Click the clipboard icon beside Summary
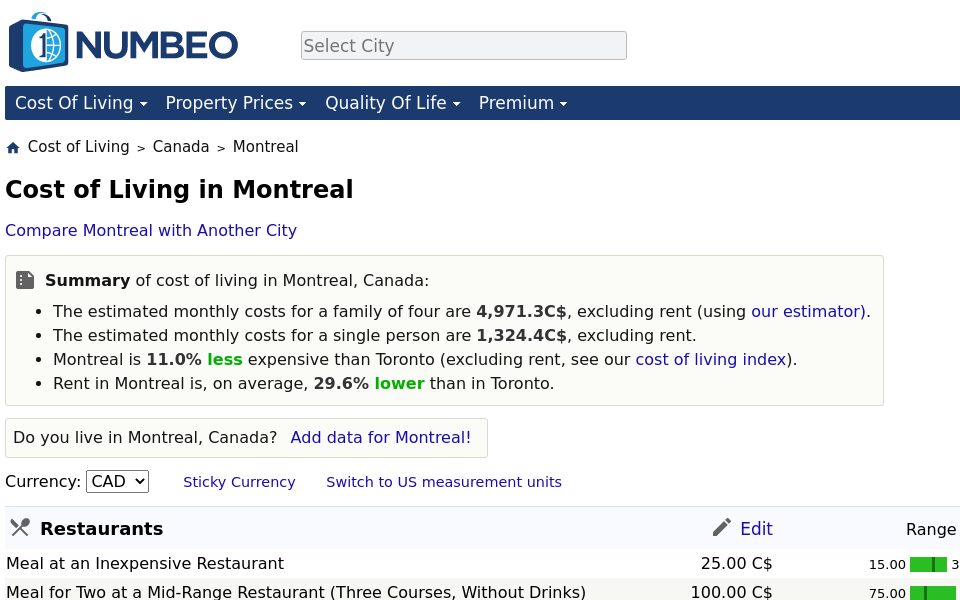This screenshot has height=600, width=960. click(25, 280)
